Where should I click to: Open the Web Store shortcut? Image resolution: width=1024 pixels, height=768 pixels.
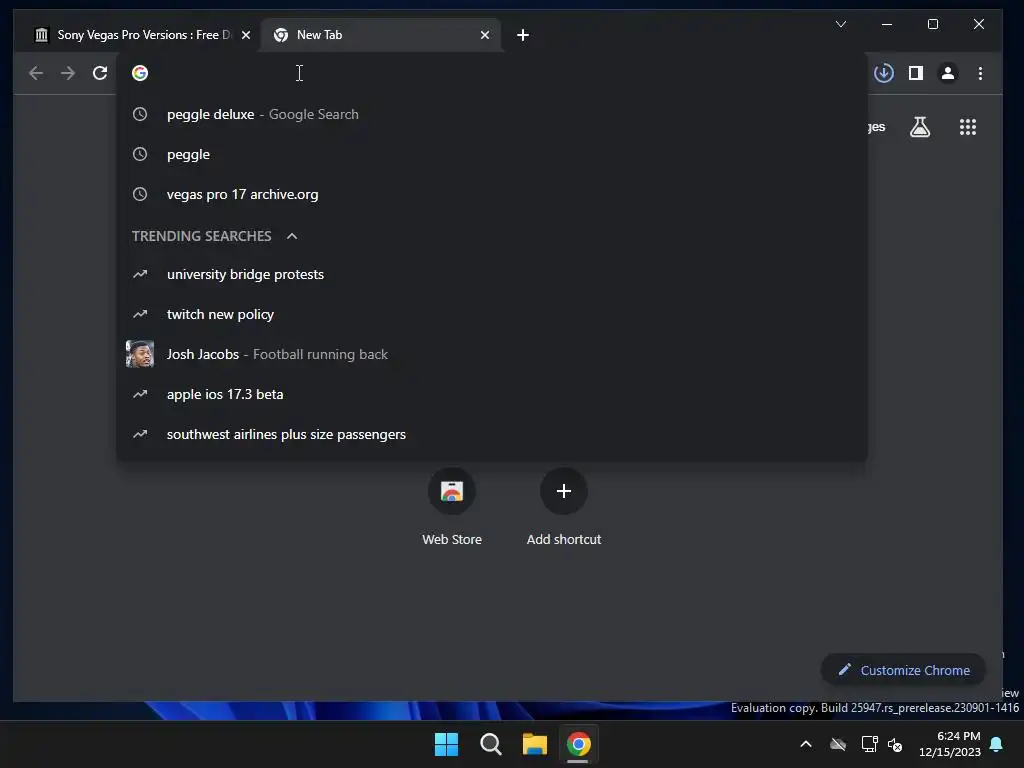pos(452,507)
